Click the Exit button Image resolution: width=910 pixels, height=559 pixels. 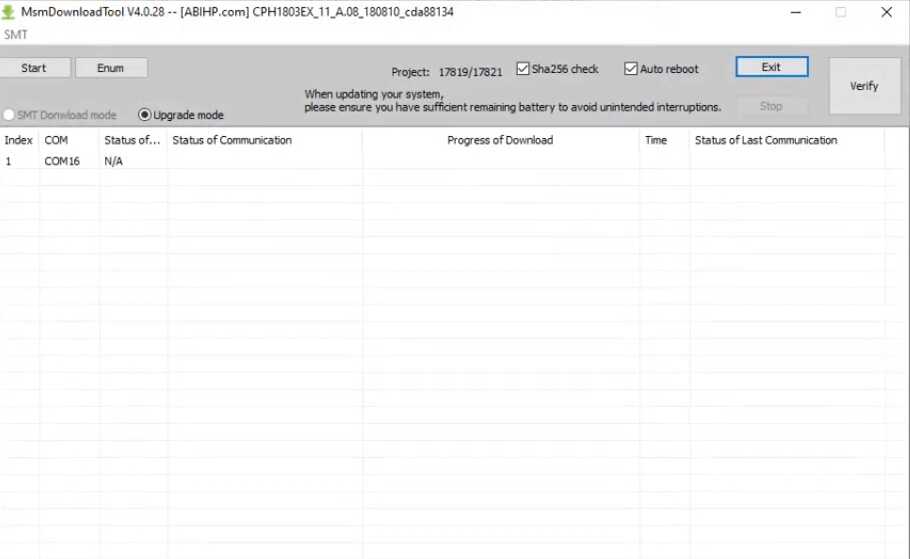click(x=771, y=67)
